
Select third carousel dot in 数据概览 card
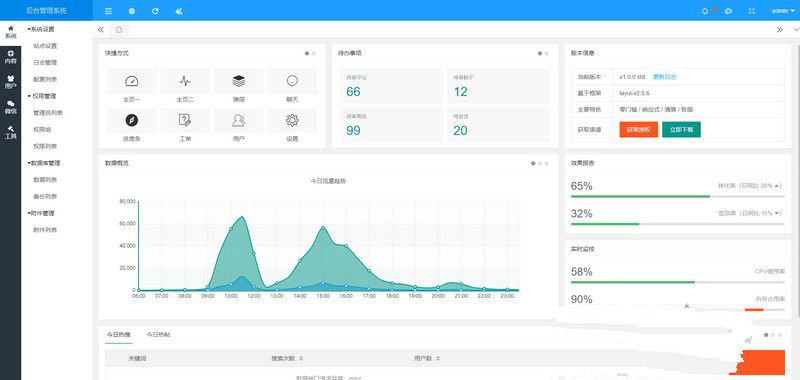[x=547, y=163]
